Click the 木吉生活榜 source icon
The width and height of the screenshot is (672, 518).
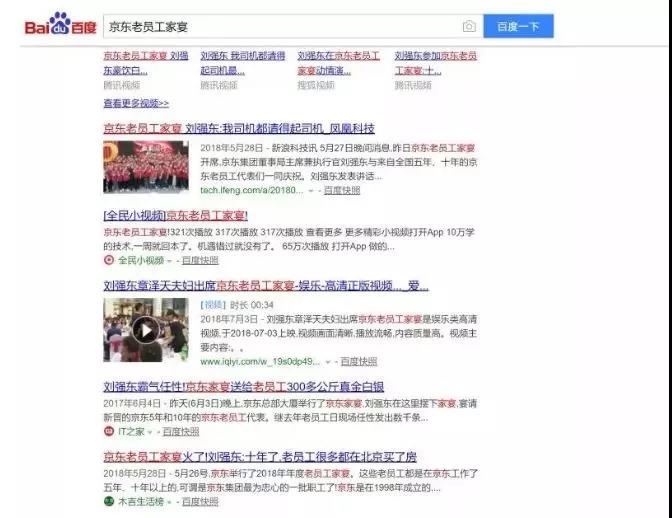click(x=109, y=501)
